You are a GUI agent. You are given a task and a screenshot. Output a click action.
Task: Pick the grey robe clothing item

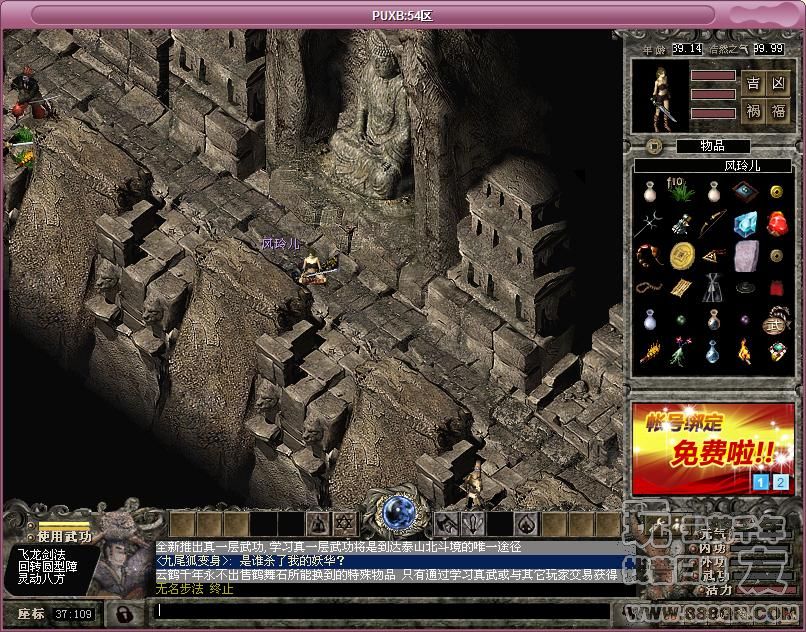pos(713,287)
